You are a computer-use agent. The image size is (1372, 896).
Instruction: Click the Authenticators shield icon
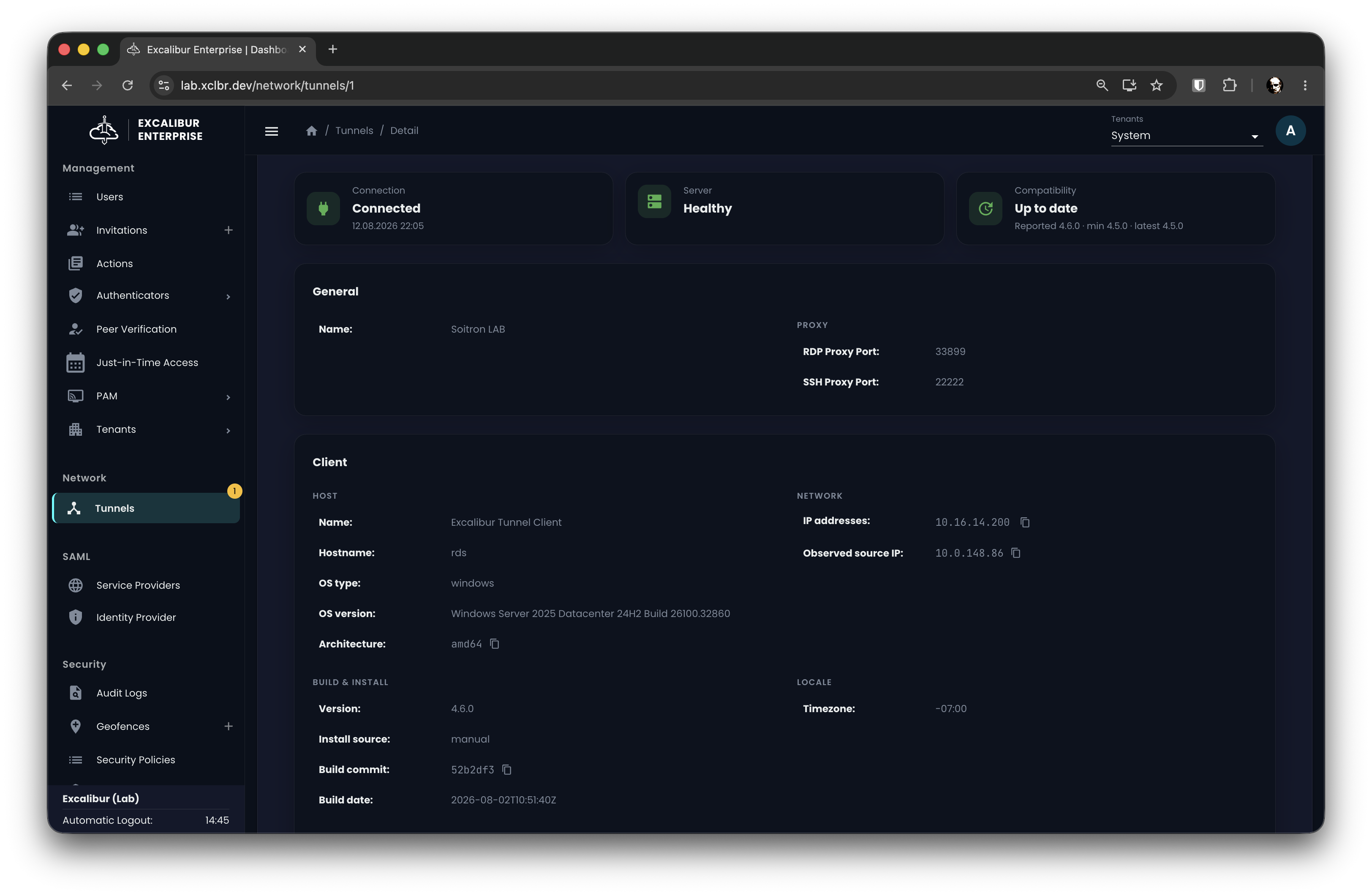tap(76, 295)
